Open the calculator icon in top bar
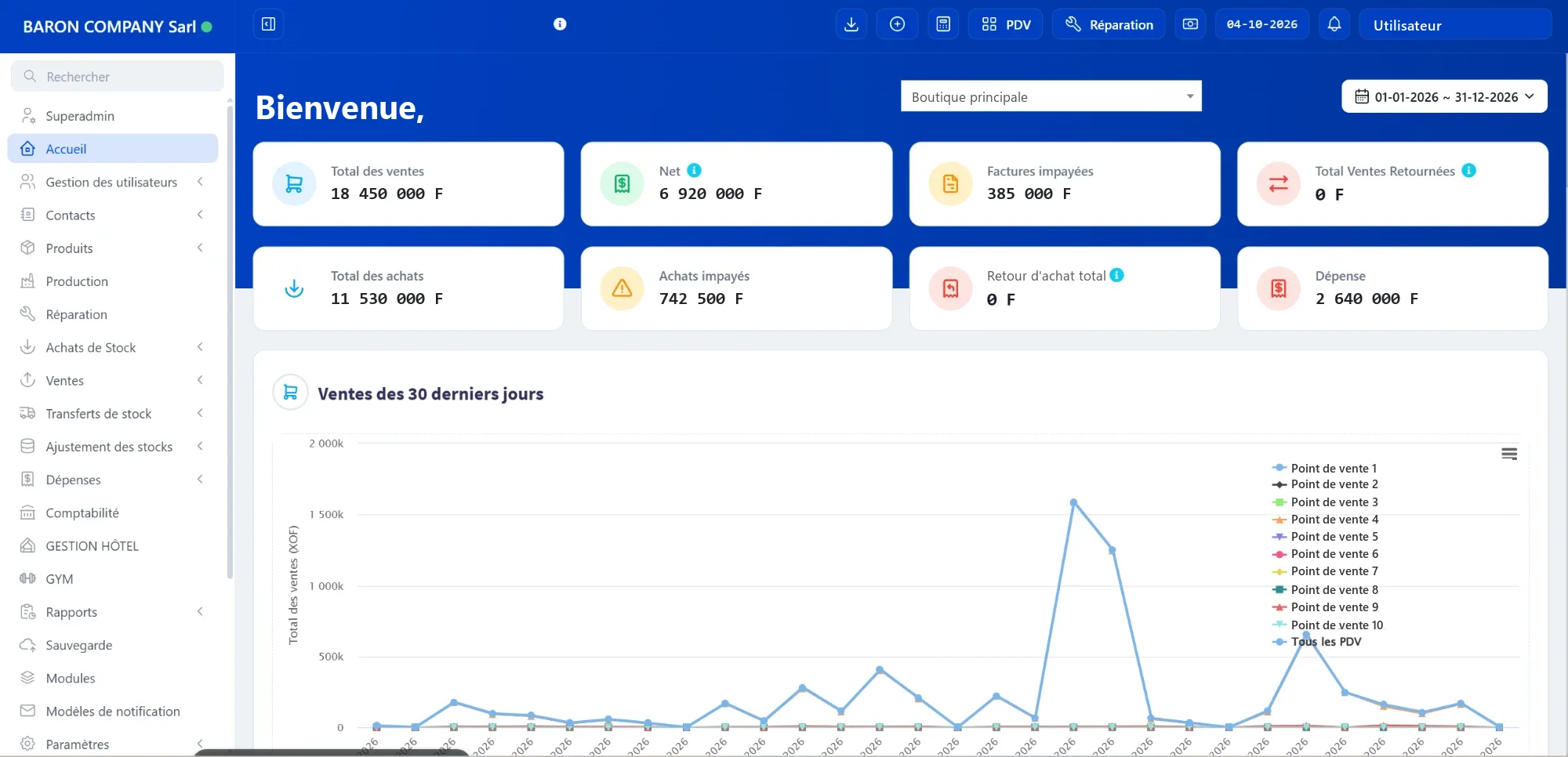This screenshot has height=757, width=1568. (943, 24)
